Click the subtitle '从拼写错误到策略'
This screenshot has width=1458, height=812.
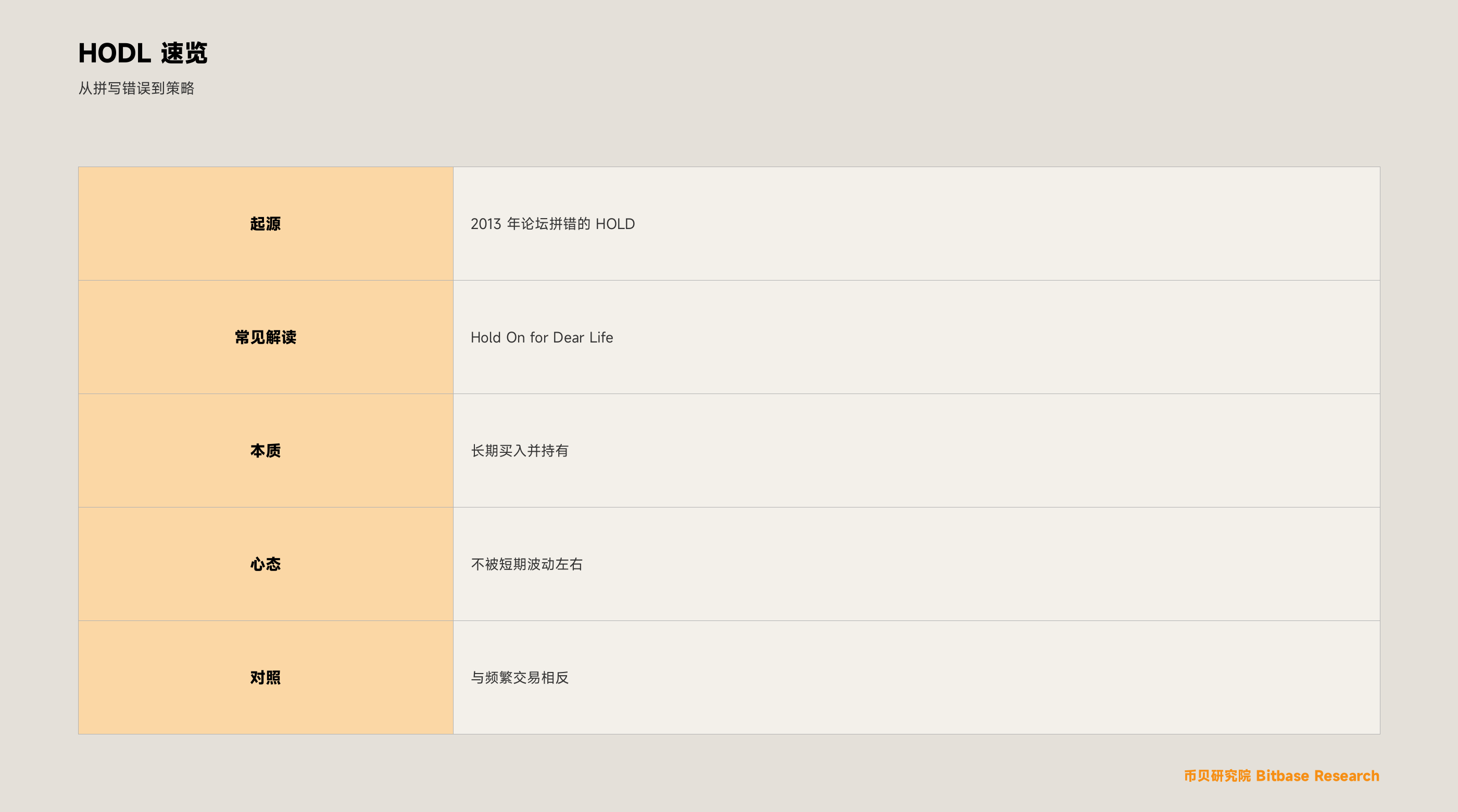(136, 88)
